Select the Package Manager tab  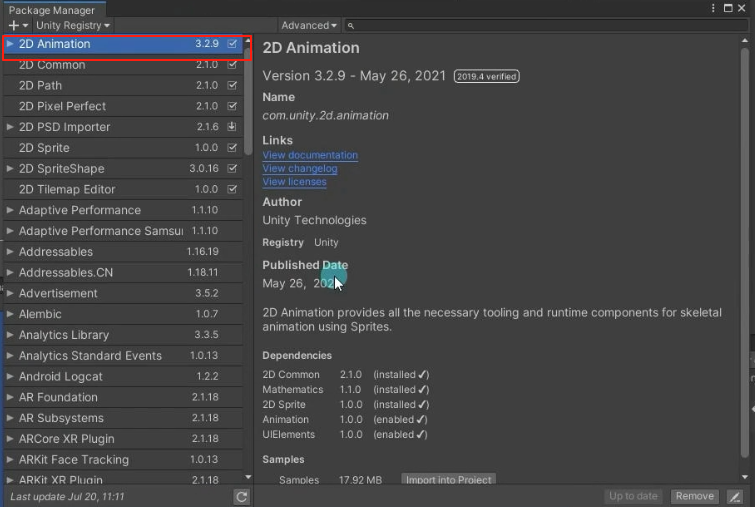click(x=52, y=10)
